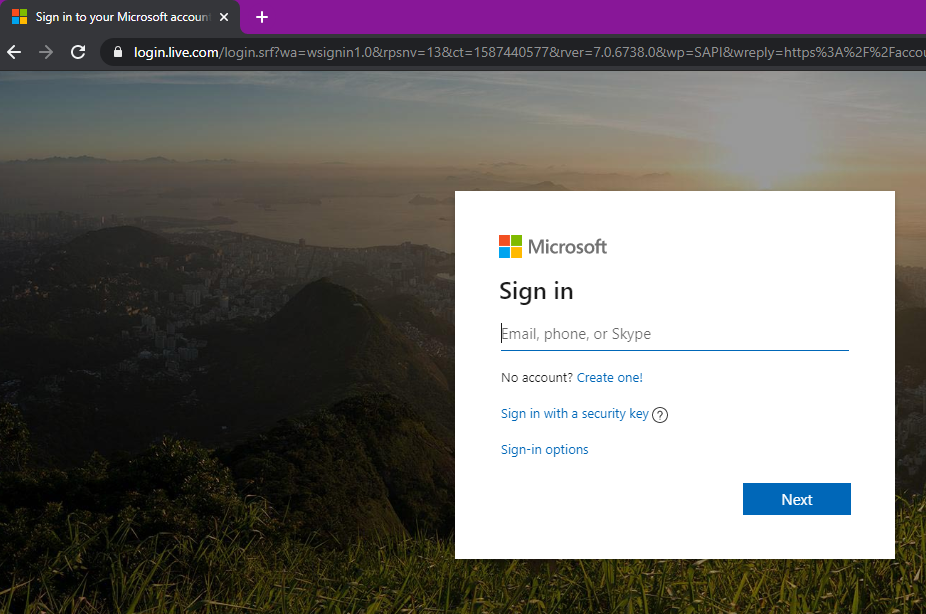Click the padlock site security icon
Viewport: 926px width, 614px height.
point(118,52)
